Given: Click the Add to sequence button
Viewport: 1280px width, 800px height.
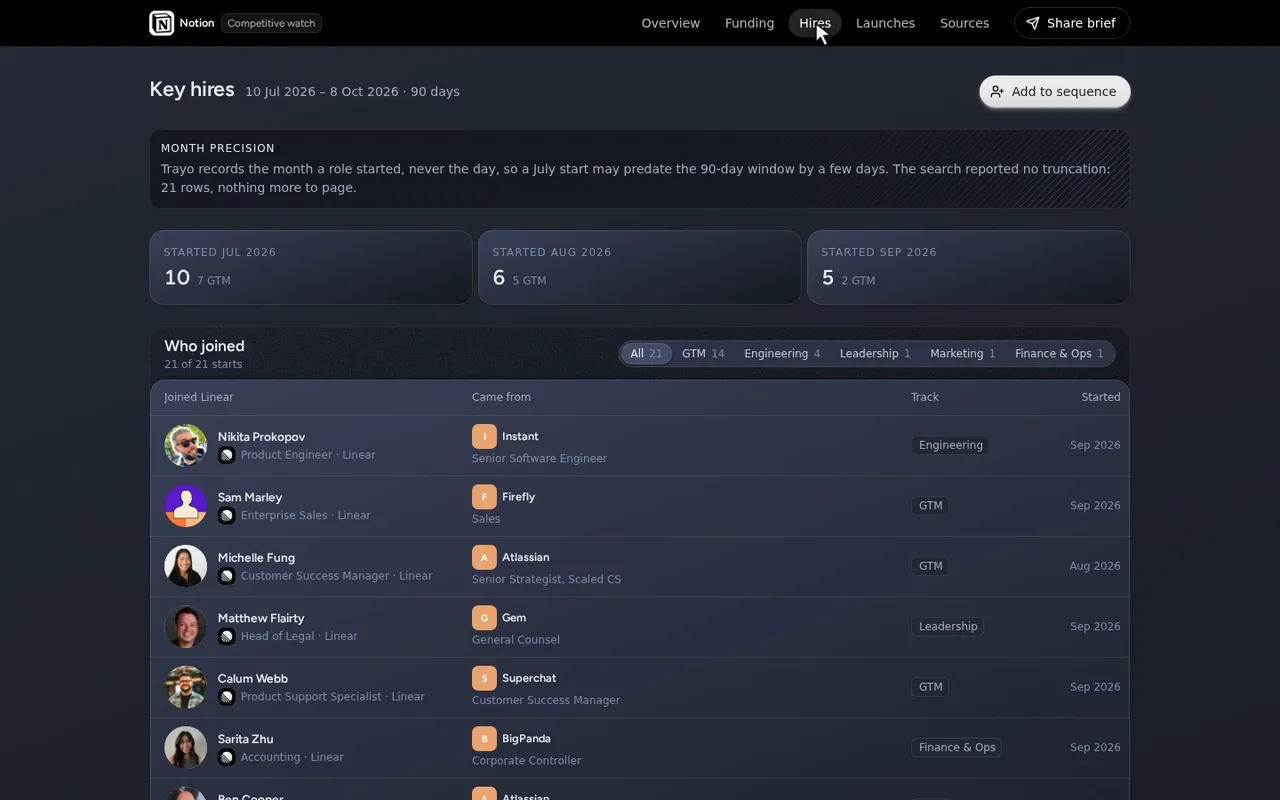Looking at the screenshot, I should click(1055, 91).
